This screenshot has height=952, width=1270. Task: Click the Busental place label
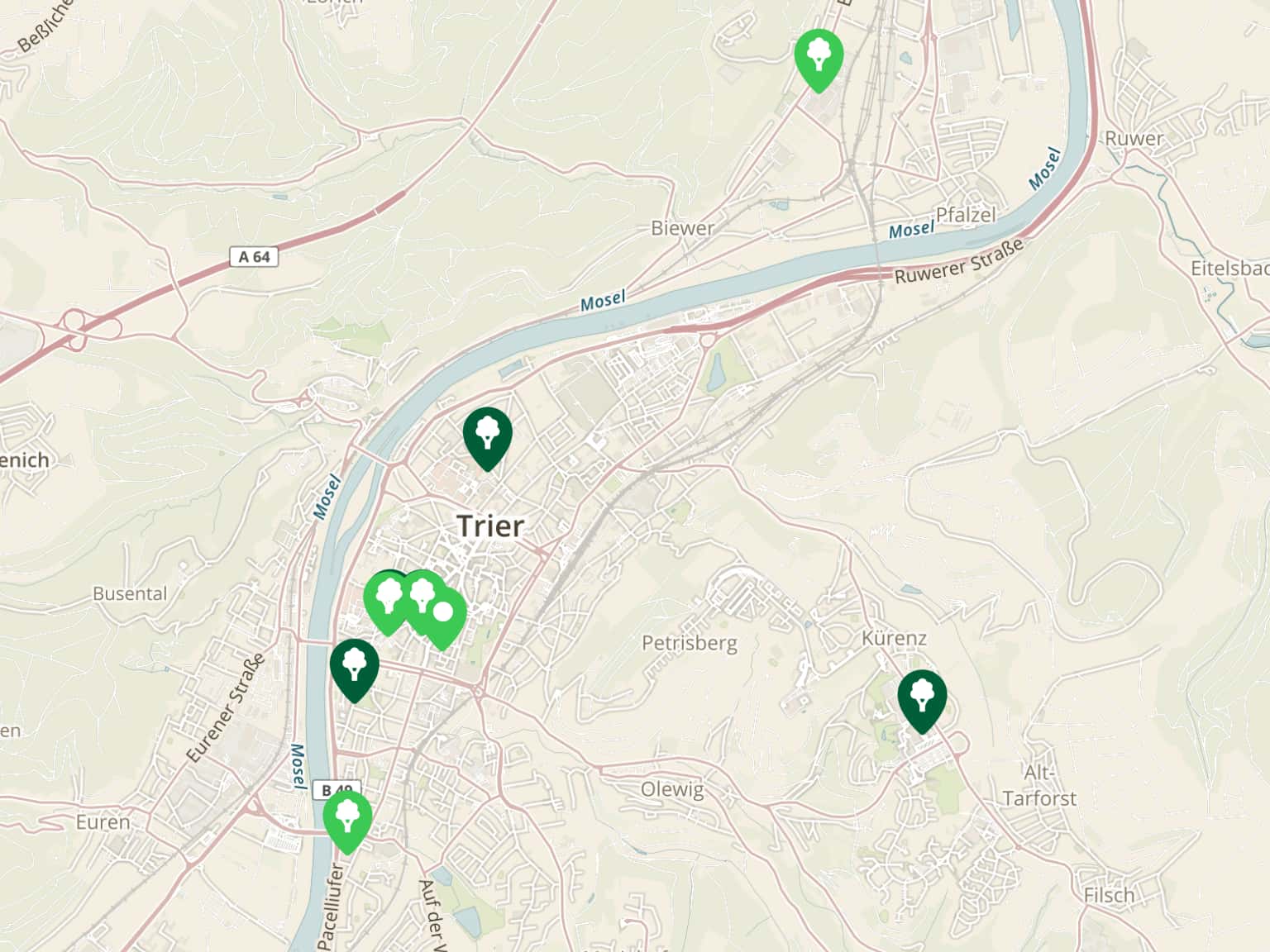[x=130, y=593]
